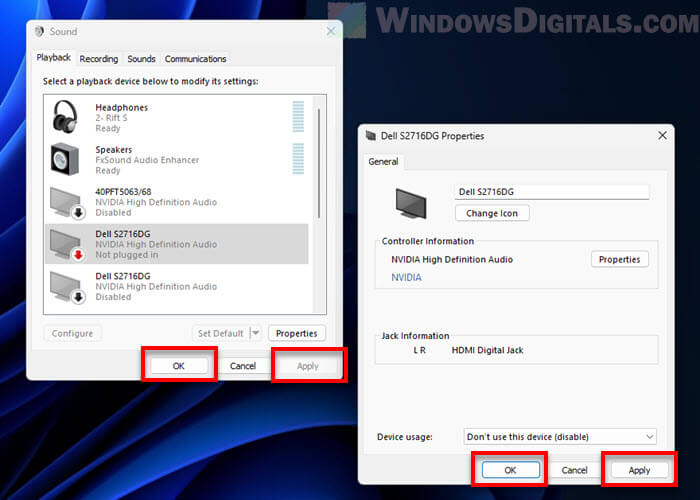Screen dimensions: 700x500
Task: Click the large monitor icon in Properties General tab
Action: [411, 204]
